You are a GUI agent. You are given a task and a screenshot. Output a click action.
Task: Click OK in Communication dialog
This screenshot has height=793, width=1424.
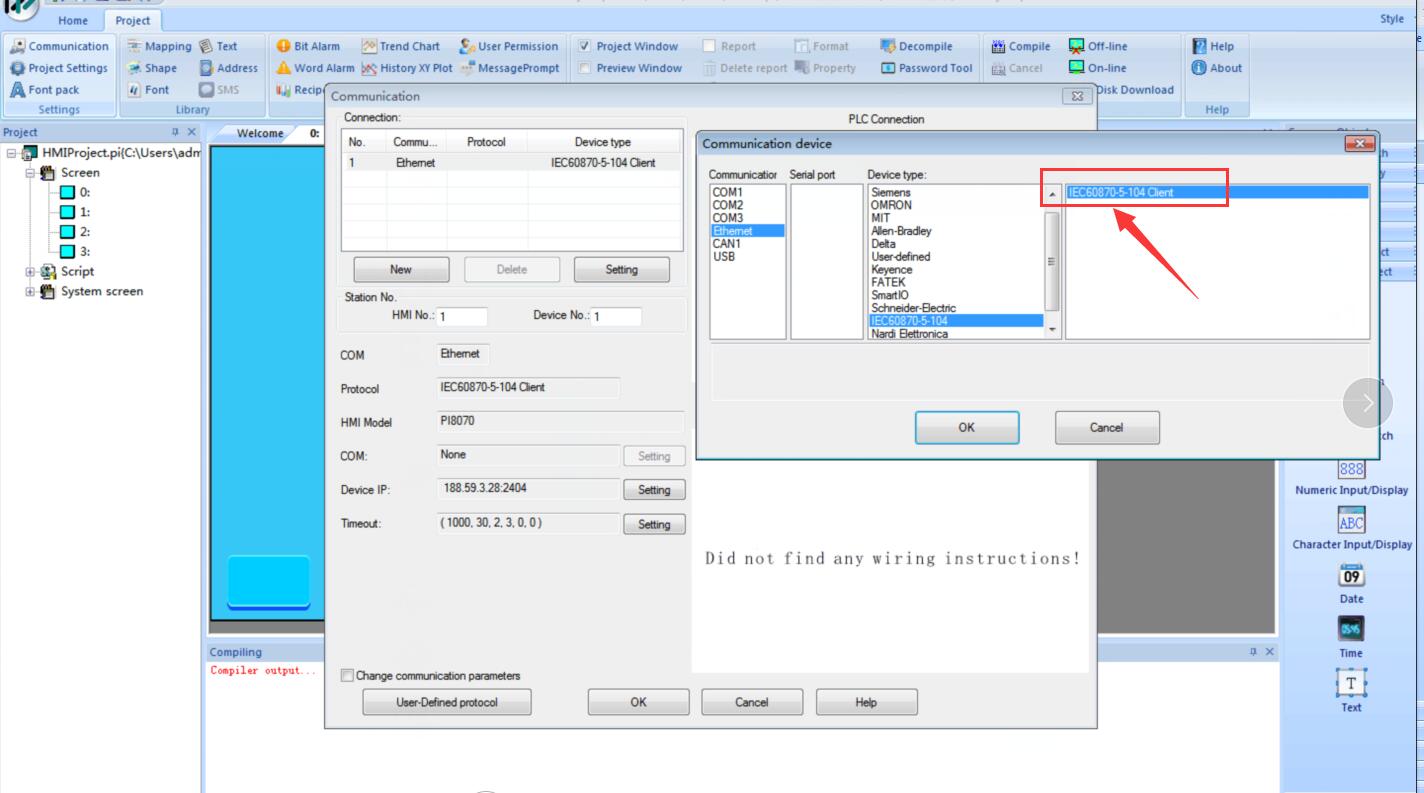pos(638,702)
